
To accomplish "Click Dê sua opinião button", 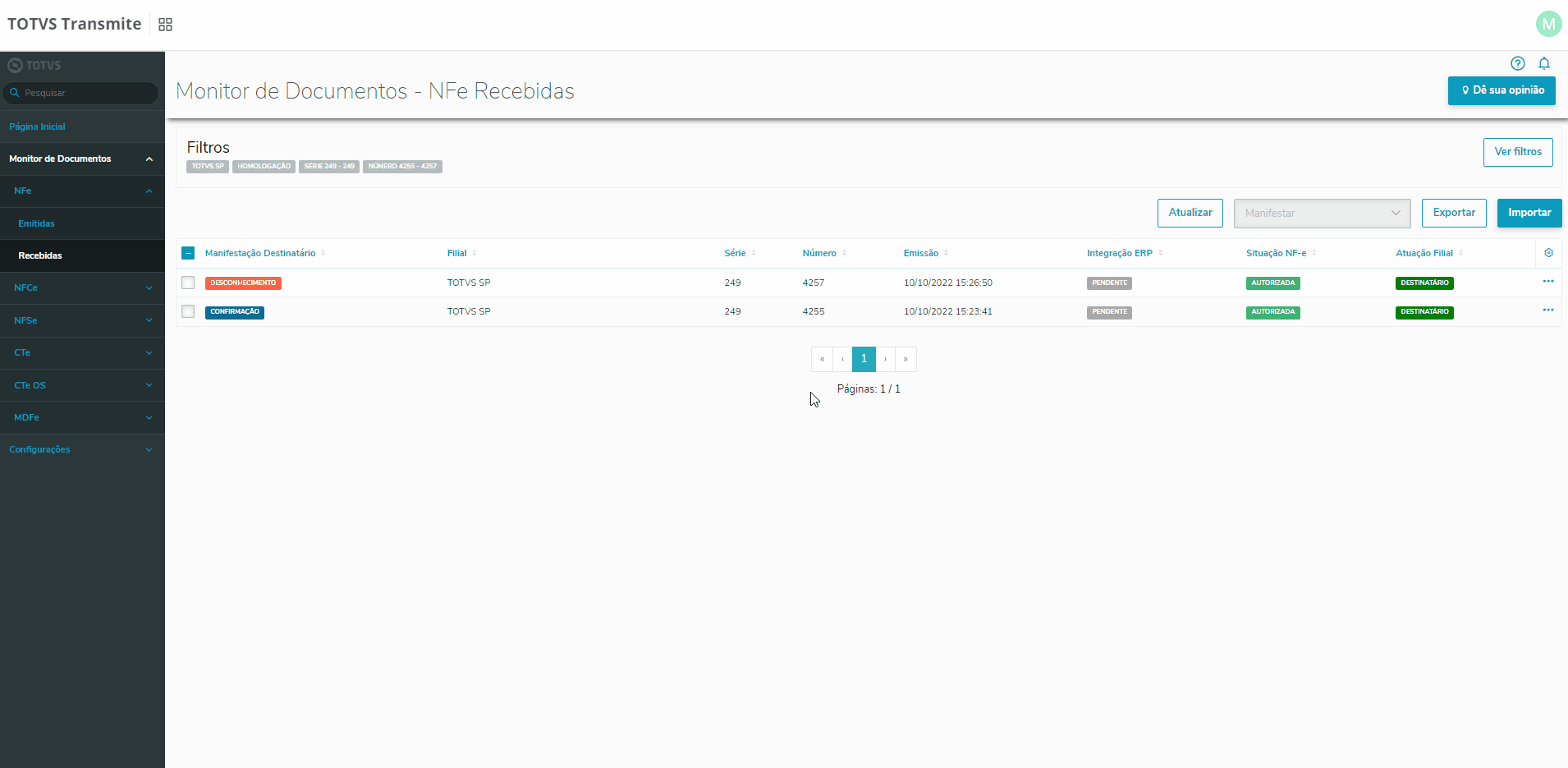I will 1502,90.
